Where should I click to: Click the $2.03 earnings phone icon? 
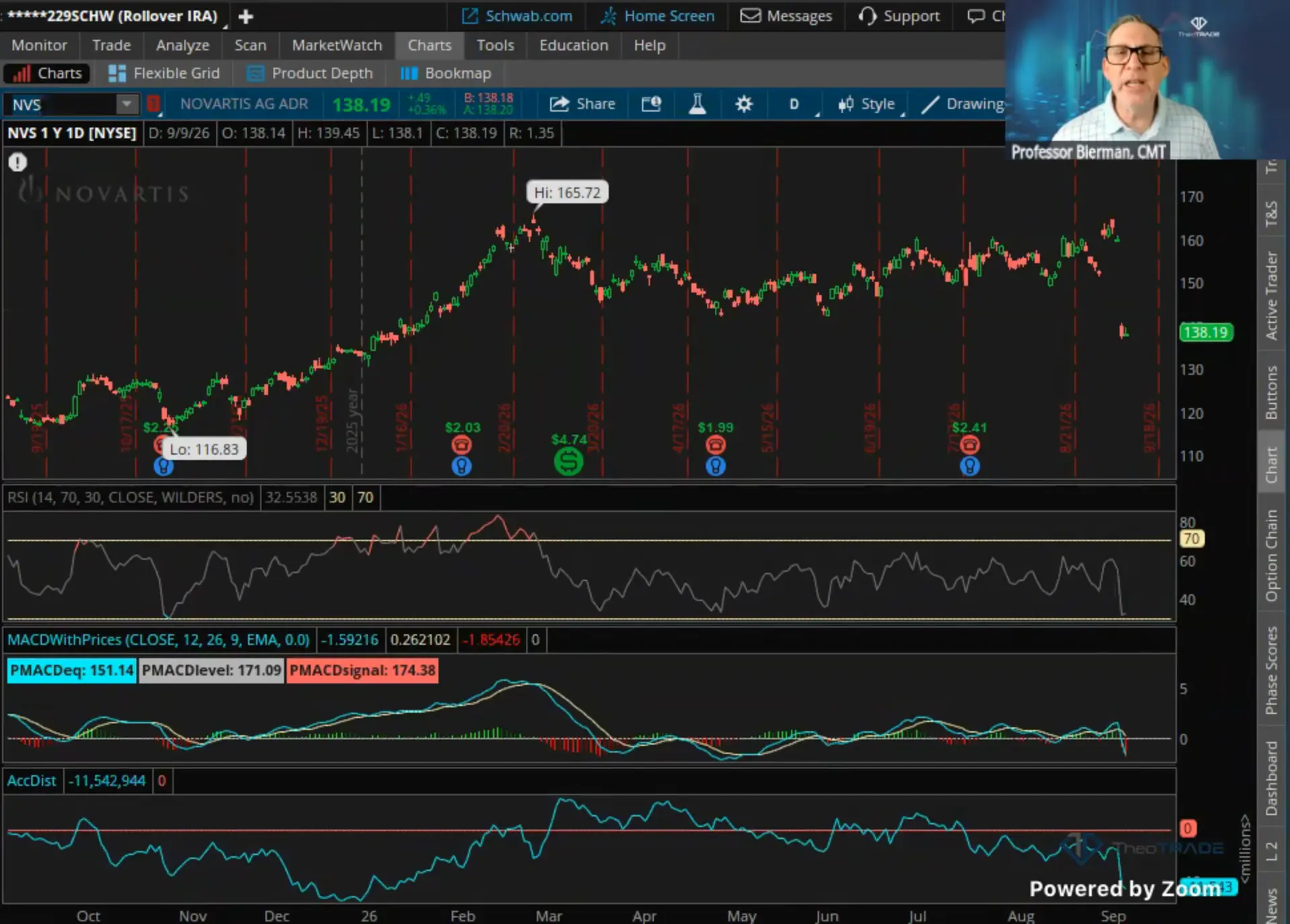click(462, 445)
